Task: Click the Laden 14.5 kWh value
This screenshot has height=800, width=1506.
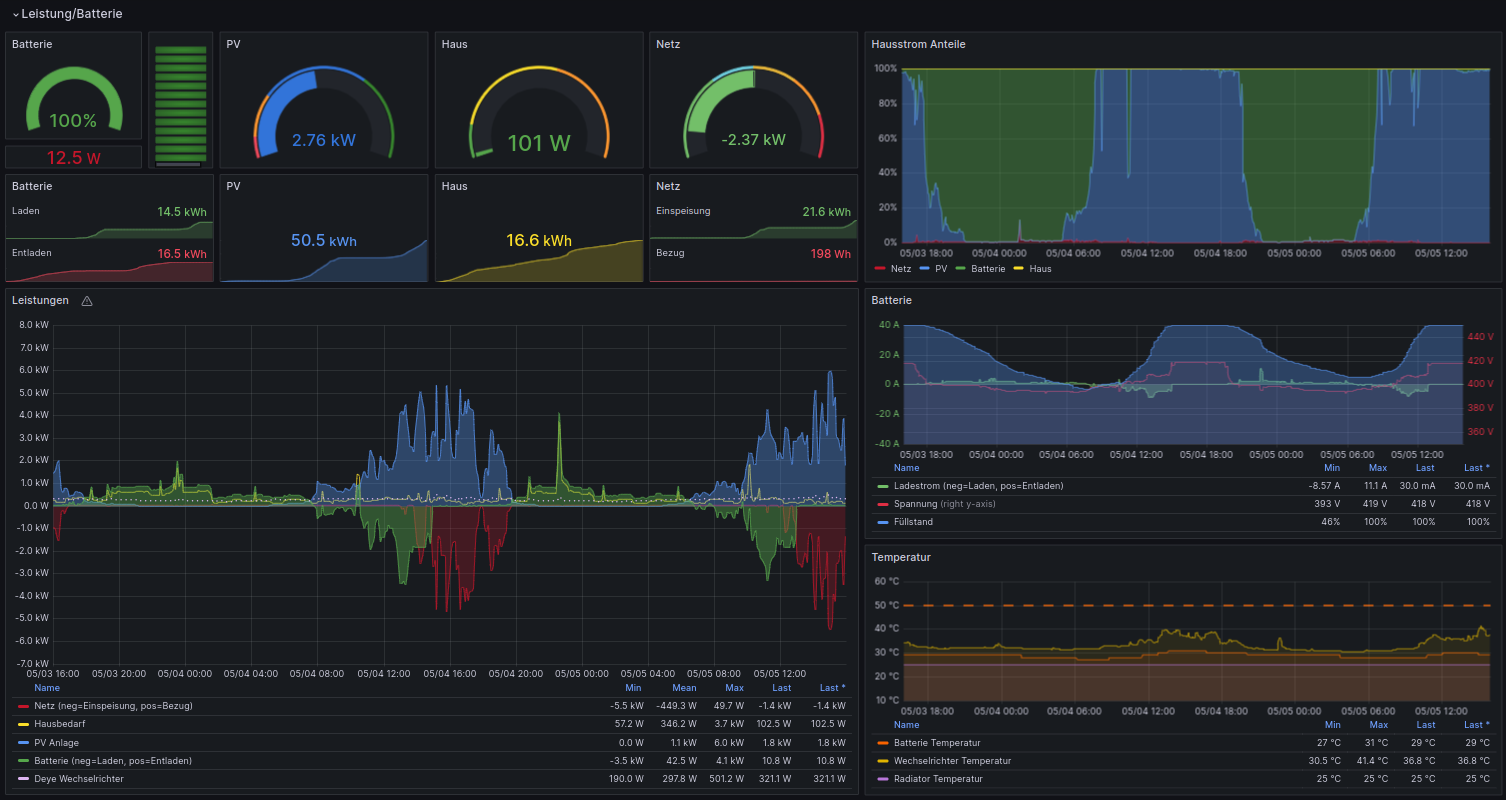Action: point(182,212)
